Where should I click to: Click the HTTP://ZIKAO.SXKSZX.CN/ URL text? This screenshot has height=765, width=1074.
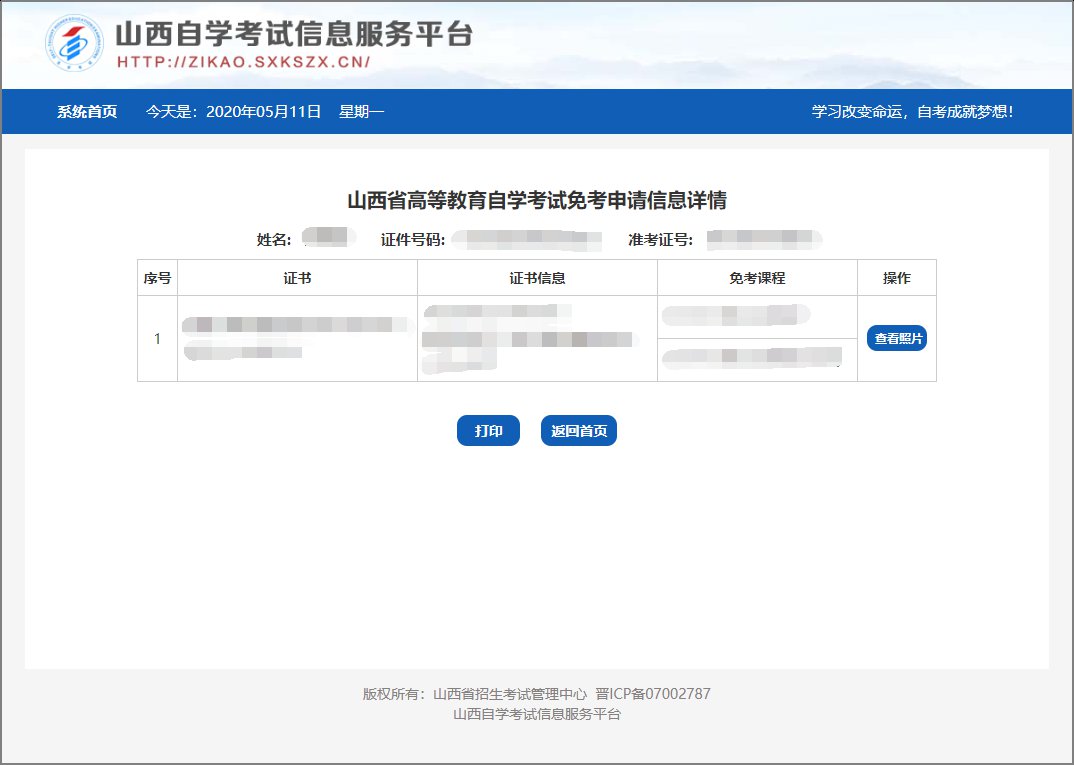pos(244,62)
